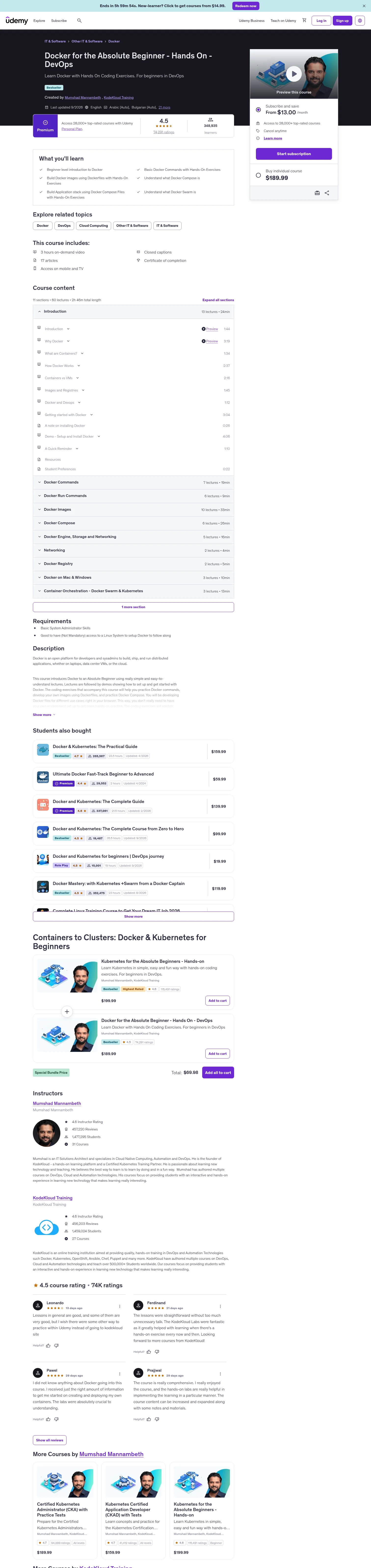Select the Cloud Computing topic tag
The width and height of the screenshot is (371, 1568).
pos(94,226)
